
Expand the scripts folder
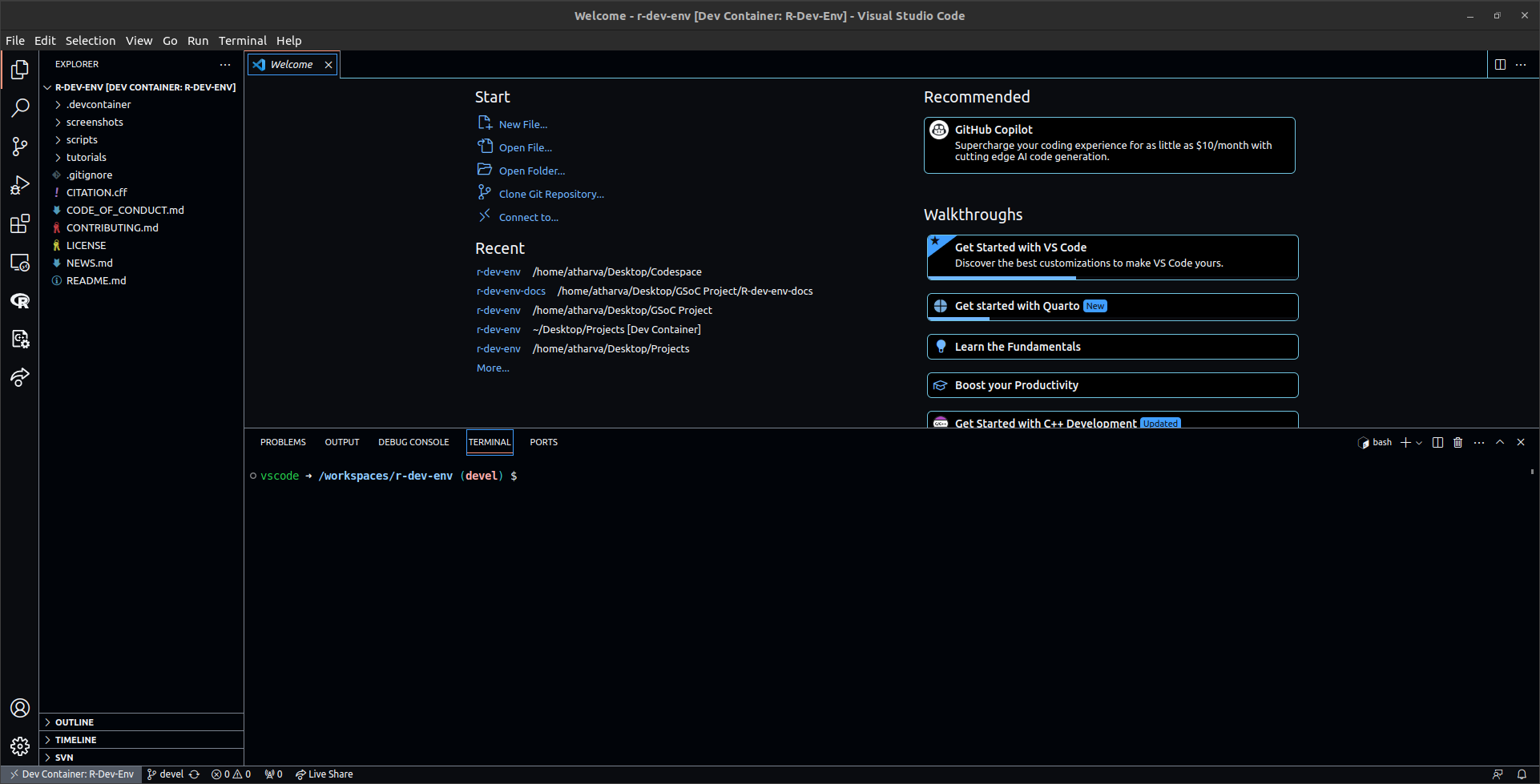[141, 140]
